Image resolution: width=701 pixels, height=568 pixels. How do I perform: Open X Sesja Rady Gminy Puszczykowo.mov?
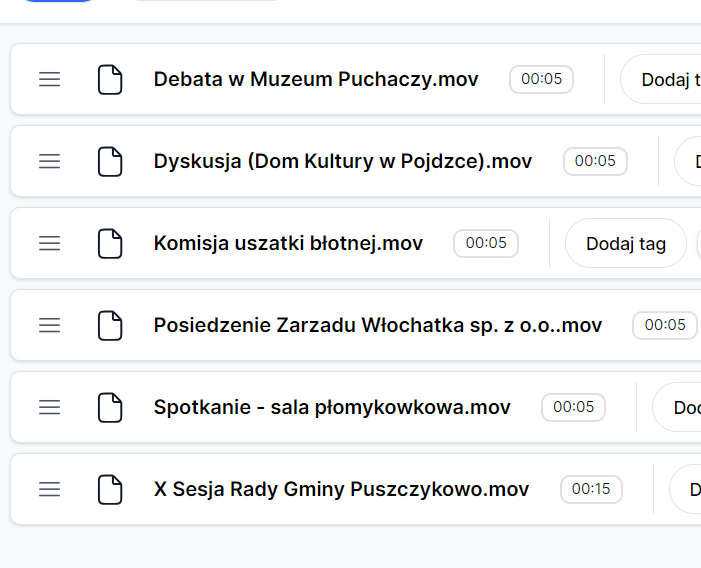341,489
